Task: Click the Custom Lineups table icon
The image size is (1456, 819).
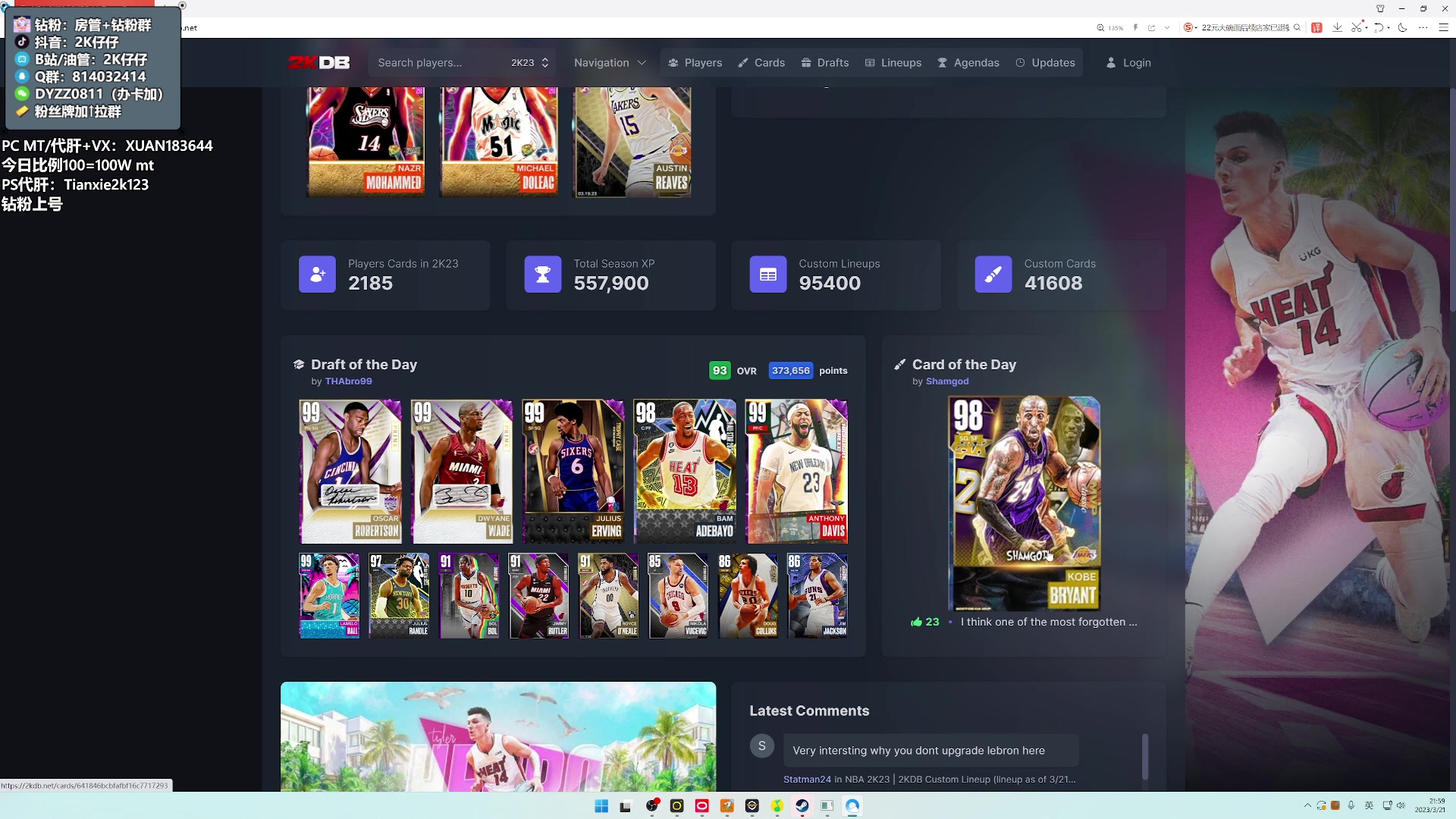Action: (768, 275)
